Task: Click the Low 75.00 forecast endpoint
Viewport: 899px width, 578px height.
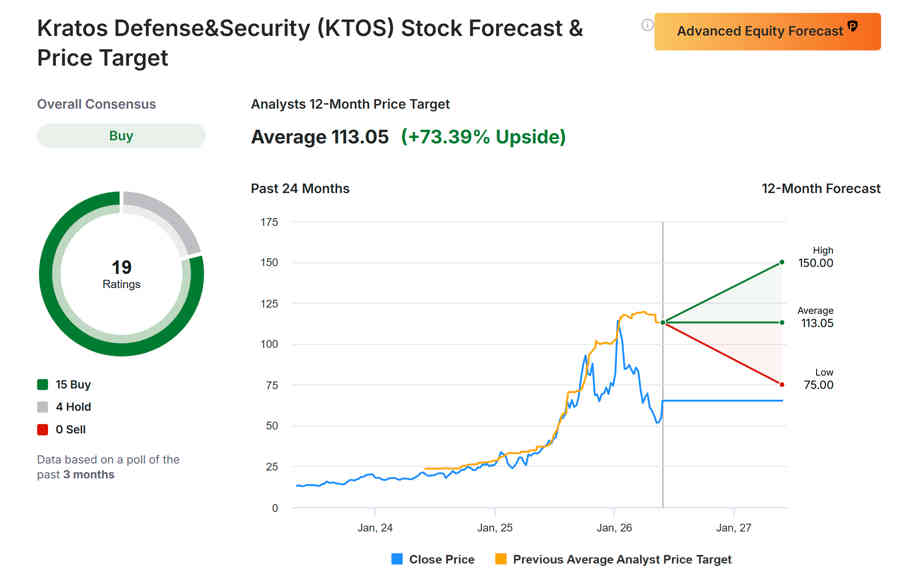Action: coord(782,384)
